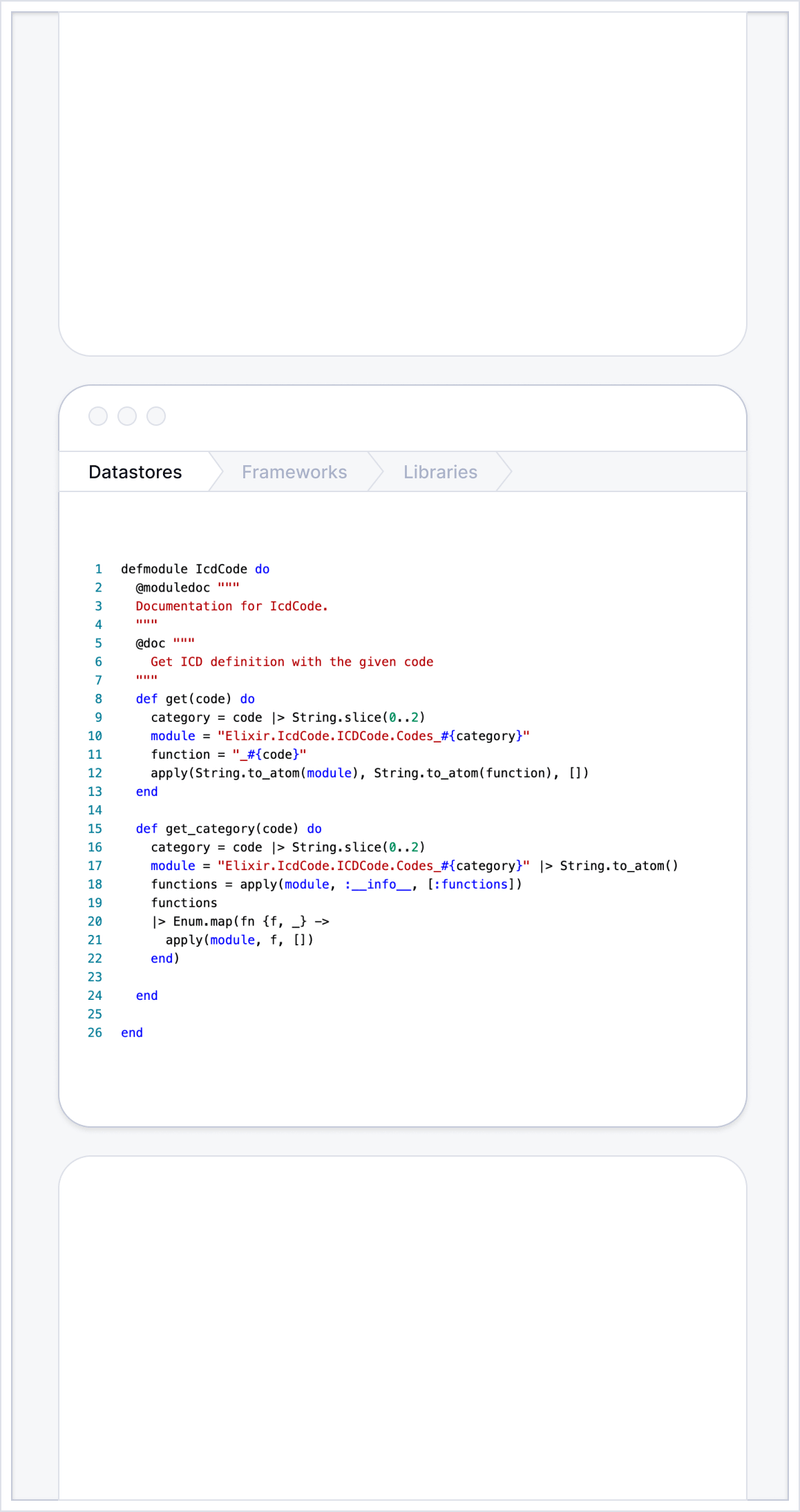Click the '@moduledoc' attribute text

(x=173, y=588)
